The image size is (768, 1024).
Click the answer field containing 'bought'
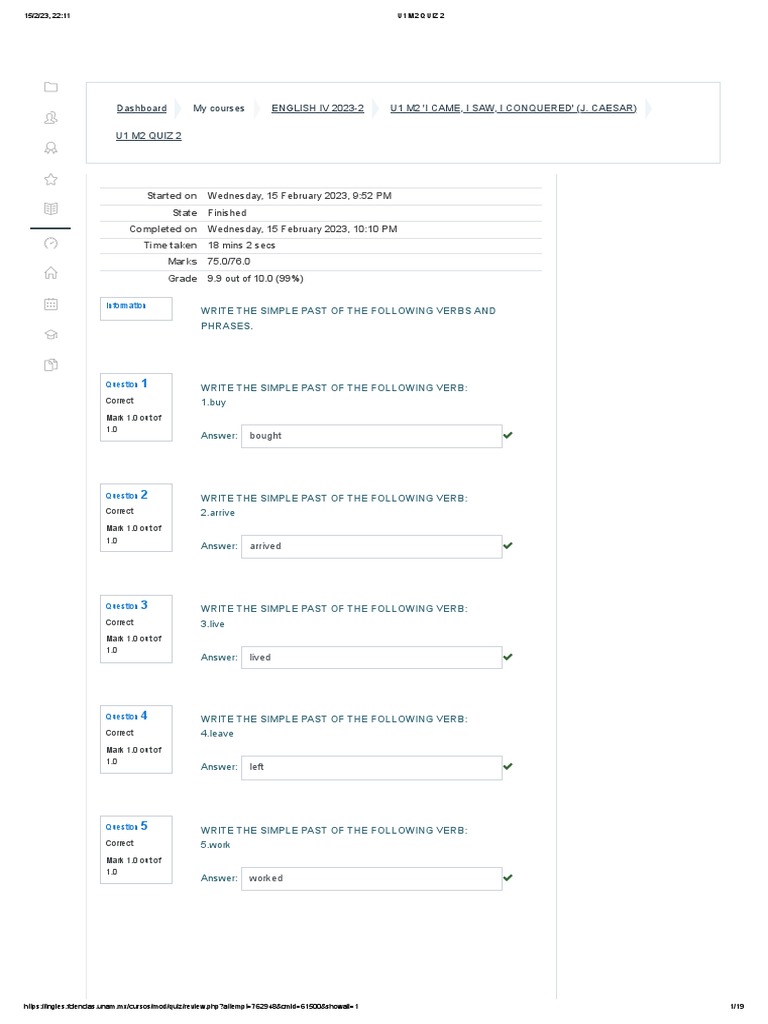pos(371,436)
